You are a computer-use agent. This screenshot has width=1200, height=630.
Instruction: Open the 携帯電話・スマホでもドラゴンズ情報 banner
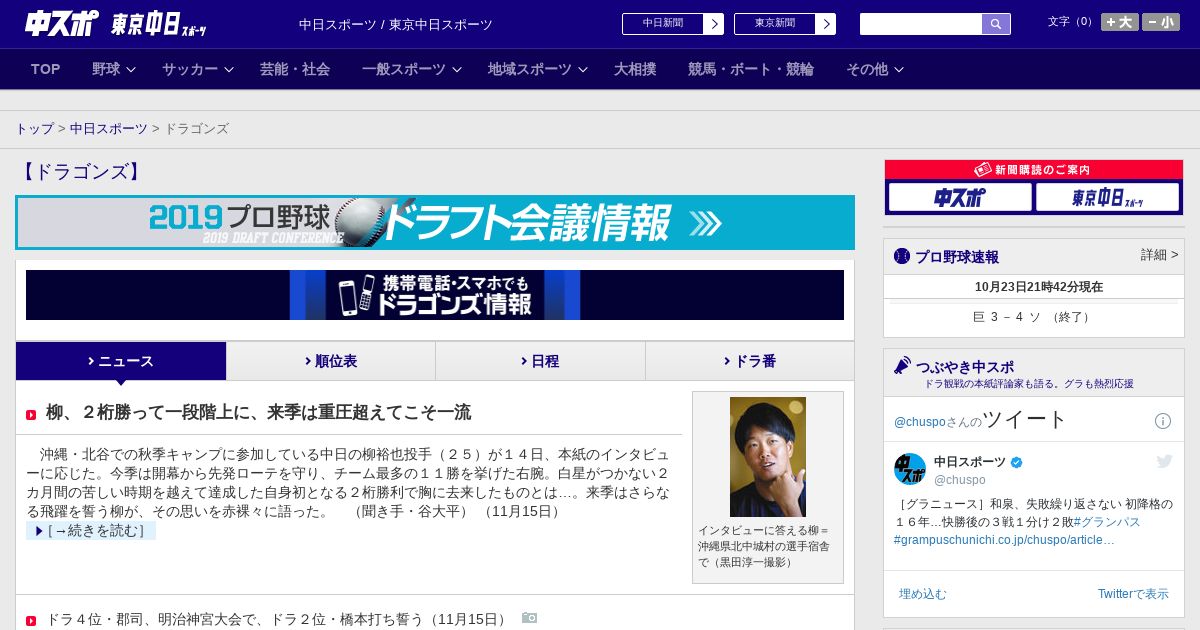point(435,295)
